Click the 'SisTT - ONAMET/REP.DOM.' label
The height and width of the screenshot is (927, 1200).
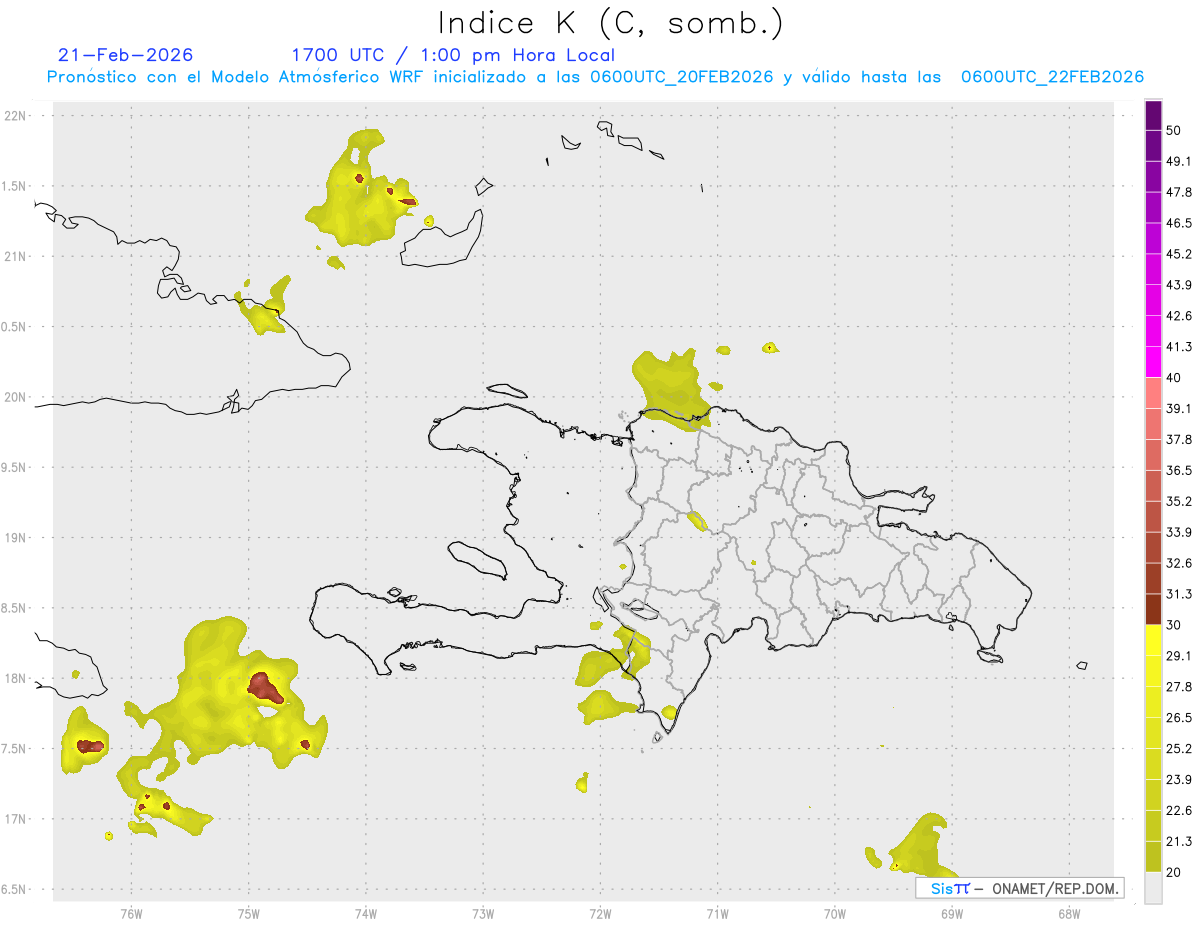pos(1020,888)
